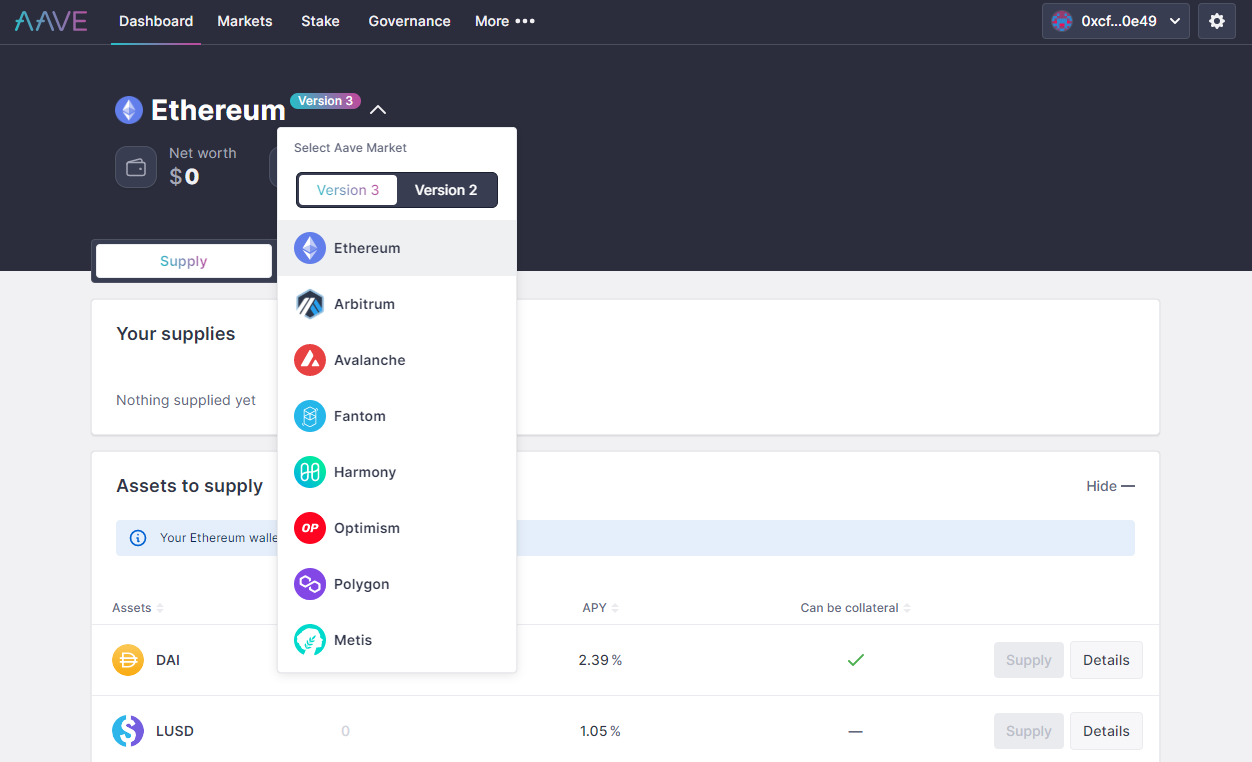Click the Ethereum market title
The width and height of the screenshot is (1252, 762).
point(218,110)
